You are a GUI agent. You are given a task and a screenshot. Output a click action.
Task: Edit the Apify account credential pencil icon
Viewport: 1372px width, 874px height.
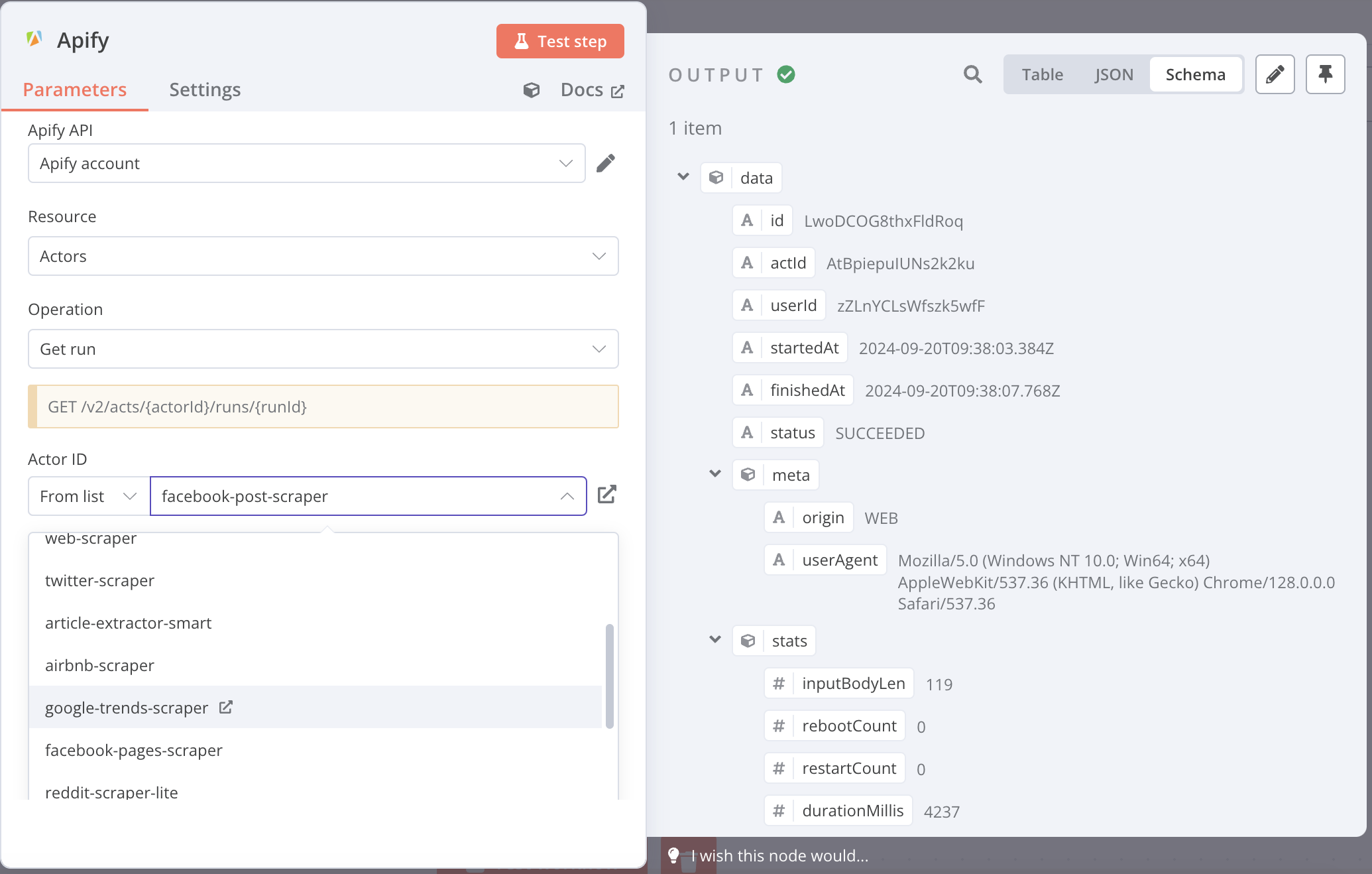pyautogui.click(x=605, y=163)
